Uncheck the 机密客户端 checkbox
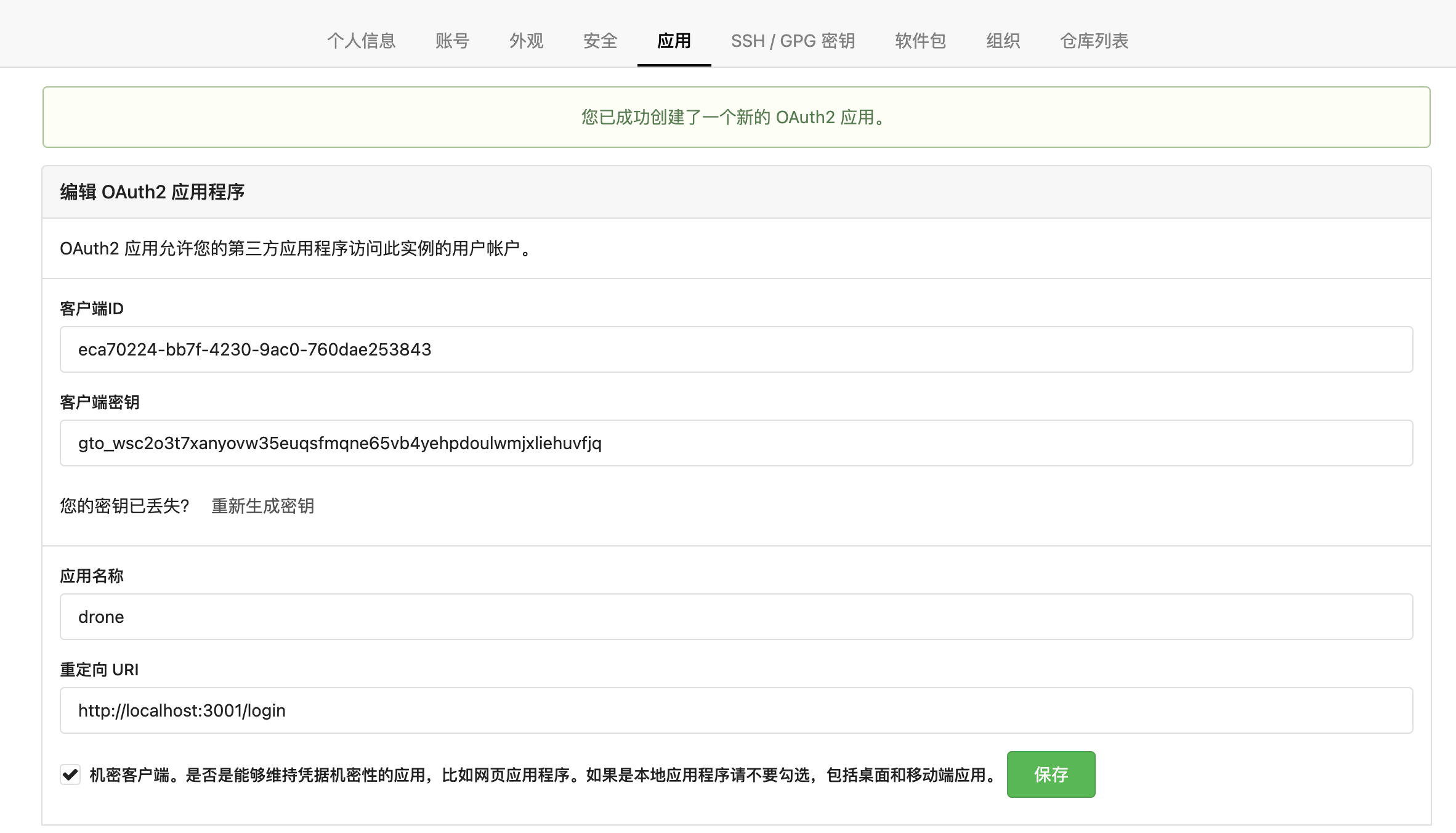1456x833 pixels. (x=70, y=774)
